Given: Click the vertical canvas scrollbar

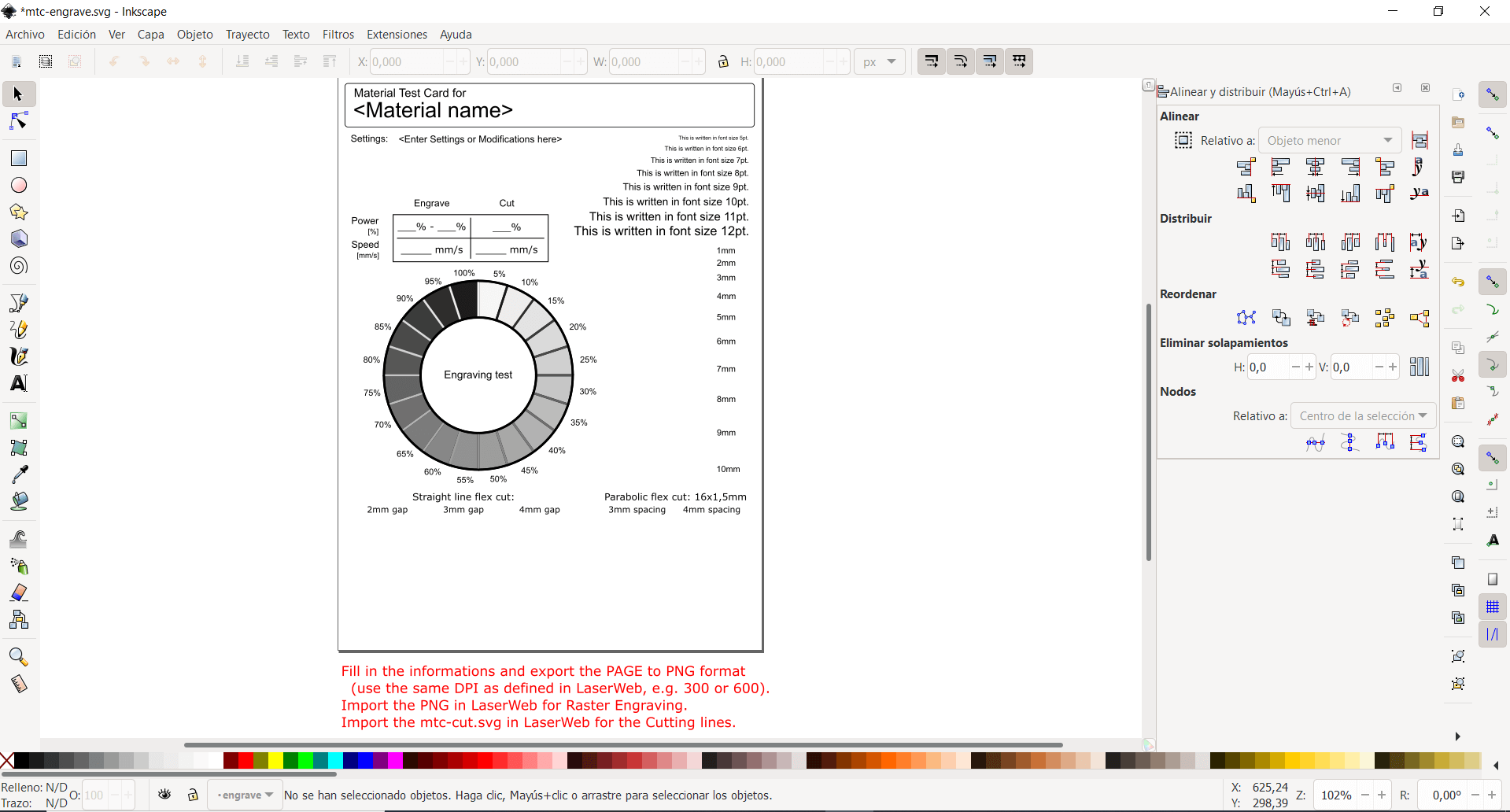Looking at the screenshot, I should pos(1149,432).
